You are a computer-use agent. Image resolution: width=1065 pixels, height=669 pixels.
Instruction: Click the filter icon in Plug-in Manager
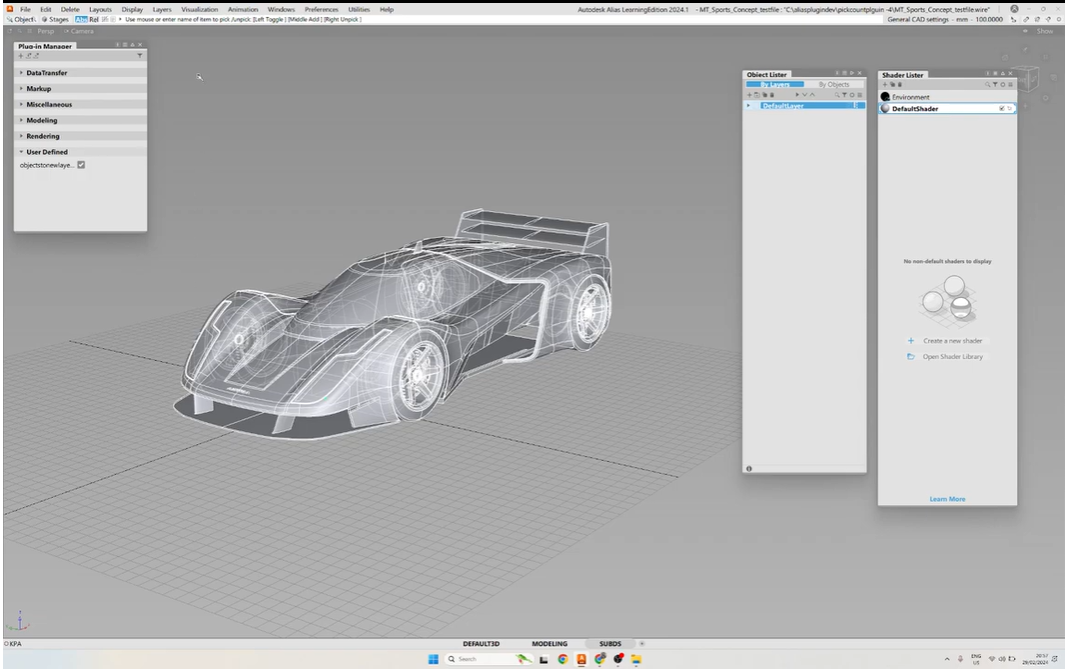pyautogui.click(x=140, y=56)
